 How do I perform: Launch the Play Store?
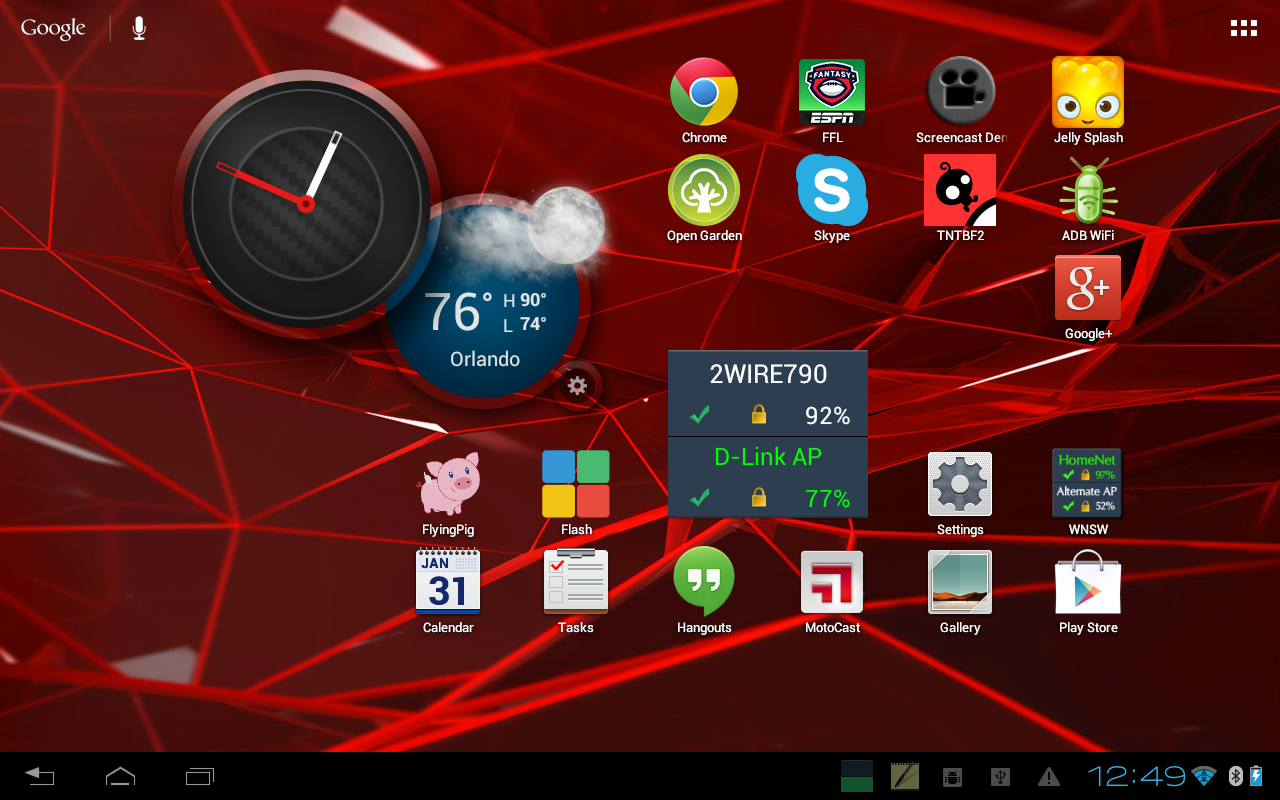[1088, 591]
